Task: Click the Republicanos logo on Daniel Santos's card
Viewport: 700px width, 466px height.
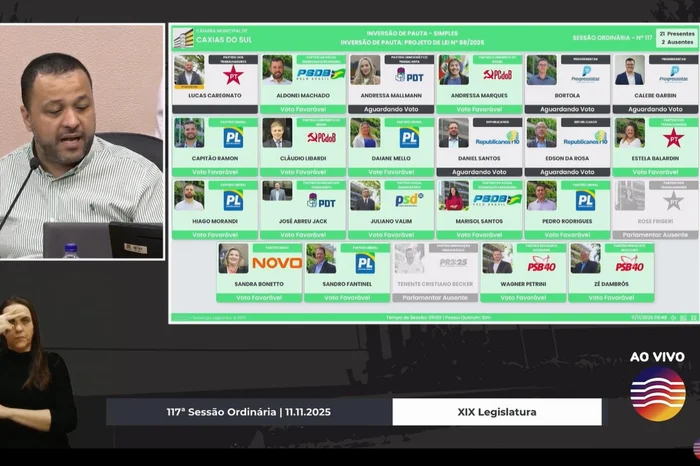Action: 497,137
